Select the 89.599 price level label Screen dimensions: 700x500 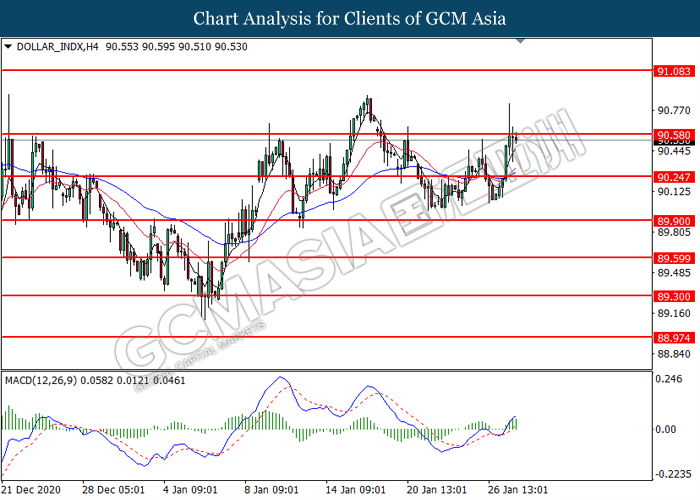pos(674,258)
